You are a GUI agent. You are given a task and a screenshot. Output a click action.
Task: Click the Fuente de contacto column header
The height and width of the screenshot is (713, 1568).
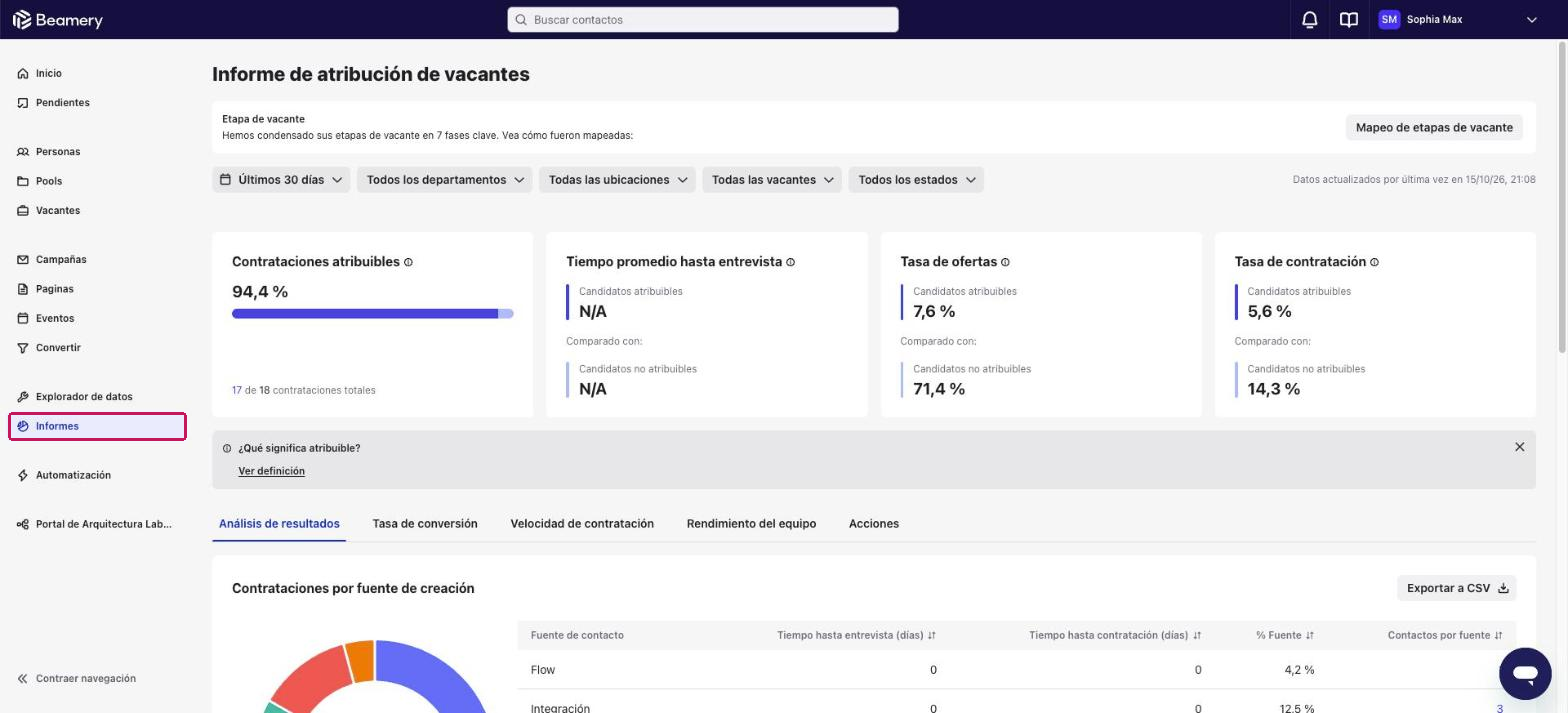(x=577, y=635)
